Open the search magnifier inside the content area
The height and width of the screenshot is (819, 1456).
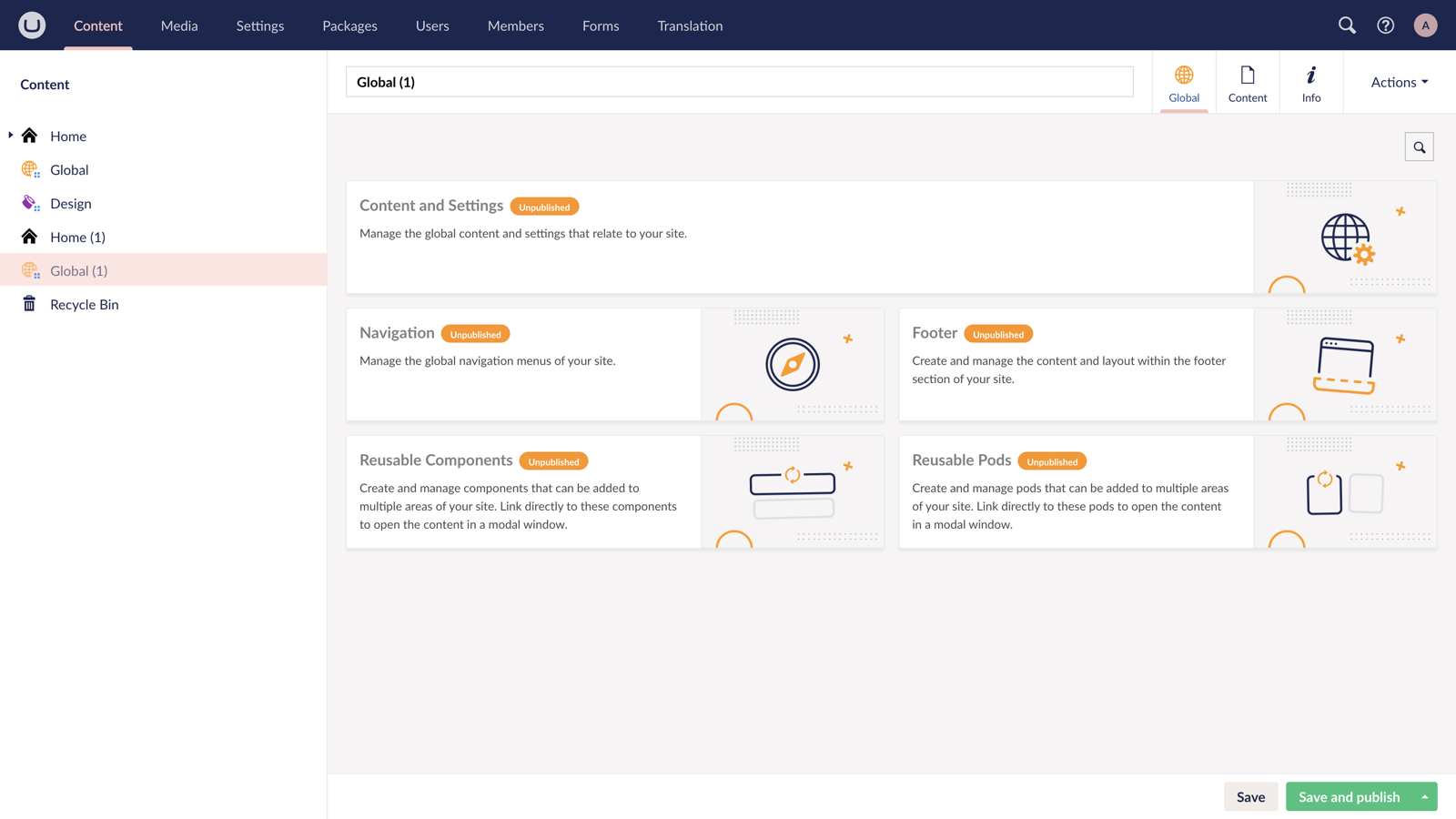1419,147
